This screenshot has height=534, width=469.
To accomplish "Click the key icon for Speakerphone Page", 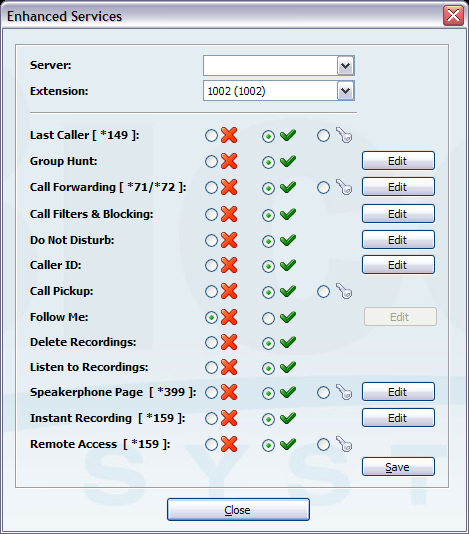I will click(x=344, y=392).
